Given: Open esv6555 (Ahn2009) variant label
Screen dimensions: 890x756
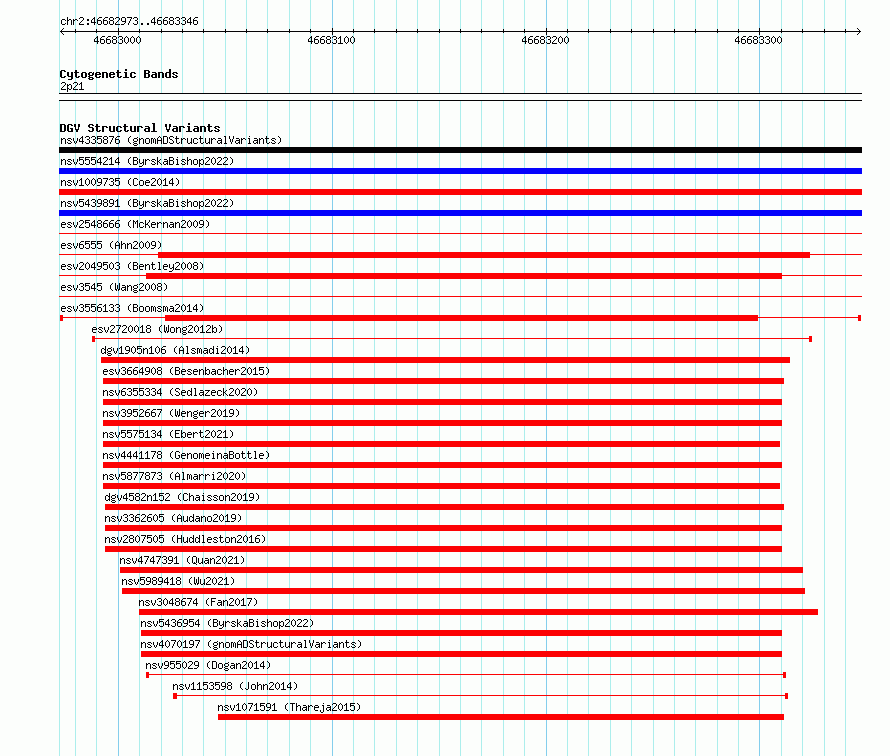Looking at the screenshot, I should [111, 245].
